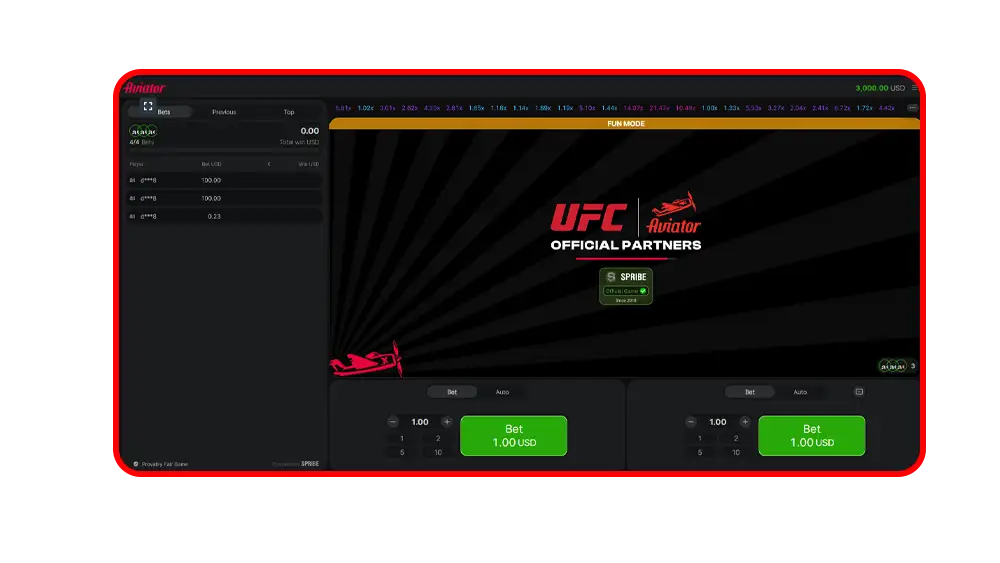The image size is (1000, 563).
Task: Click the red airplane on the runway
Action: pos(366,361)
